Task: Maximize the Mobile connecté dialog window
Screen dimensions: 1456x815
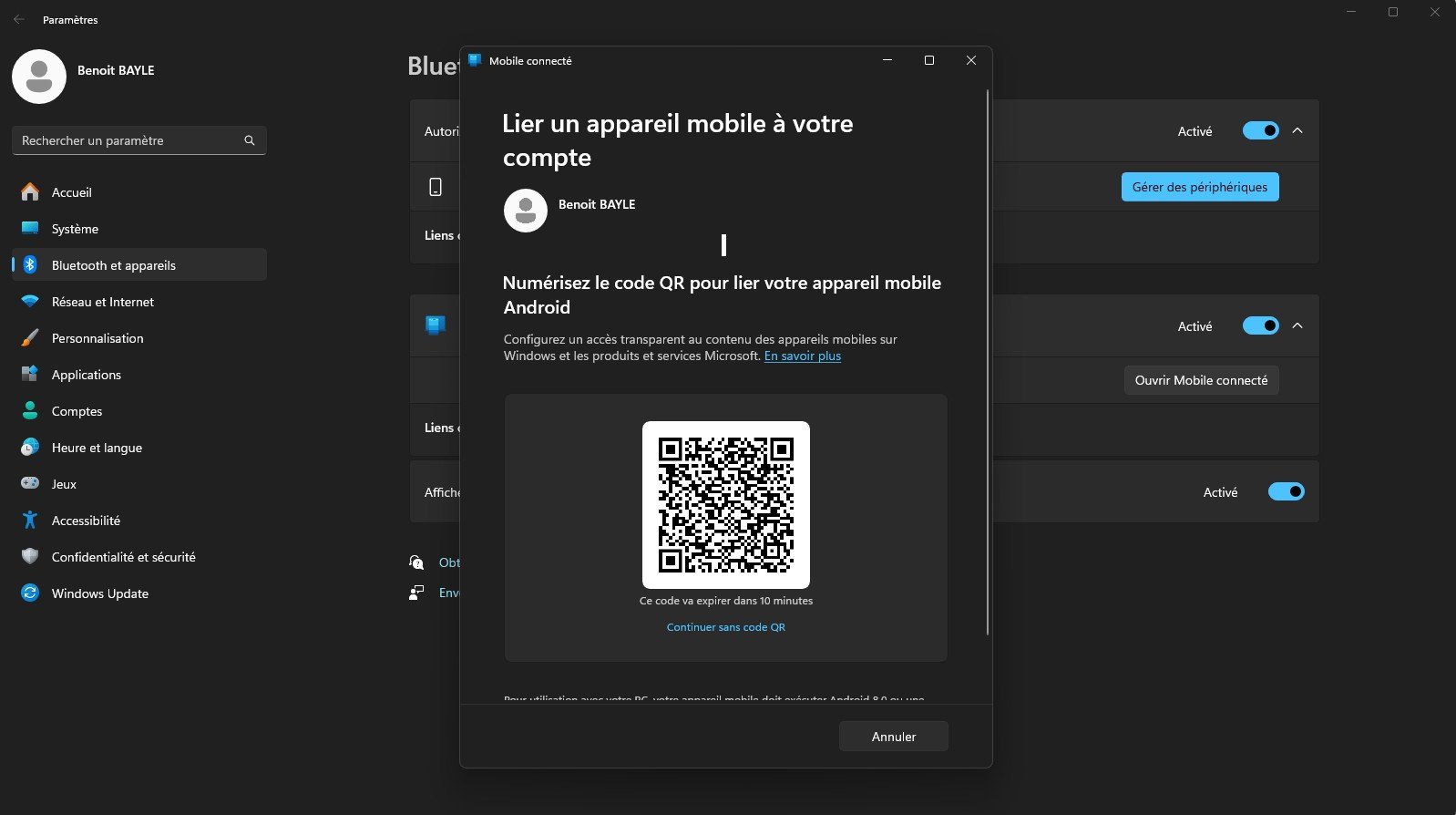Action: point(929,61)
